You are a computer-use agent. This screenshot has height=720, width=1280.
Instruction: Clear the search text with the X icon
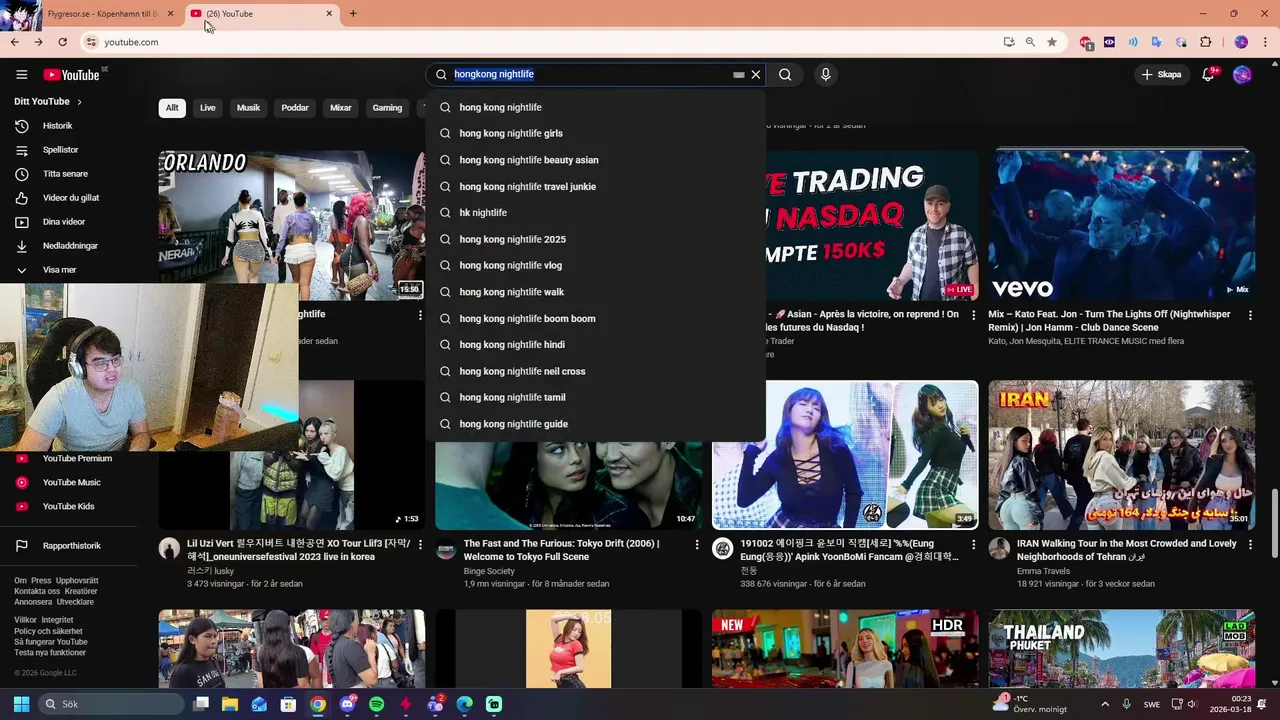(756, 74)
